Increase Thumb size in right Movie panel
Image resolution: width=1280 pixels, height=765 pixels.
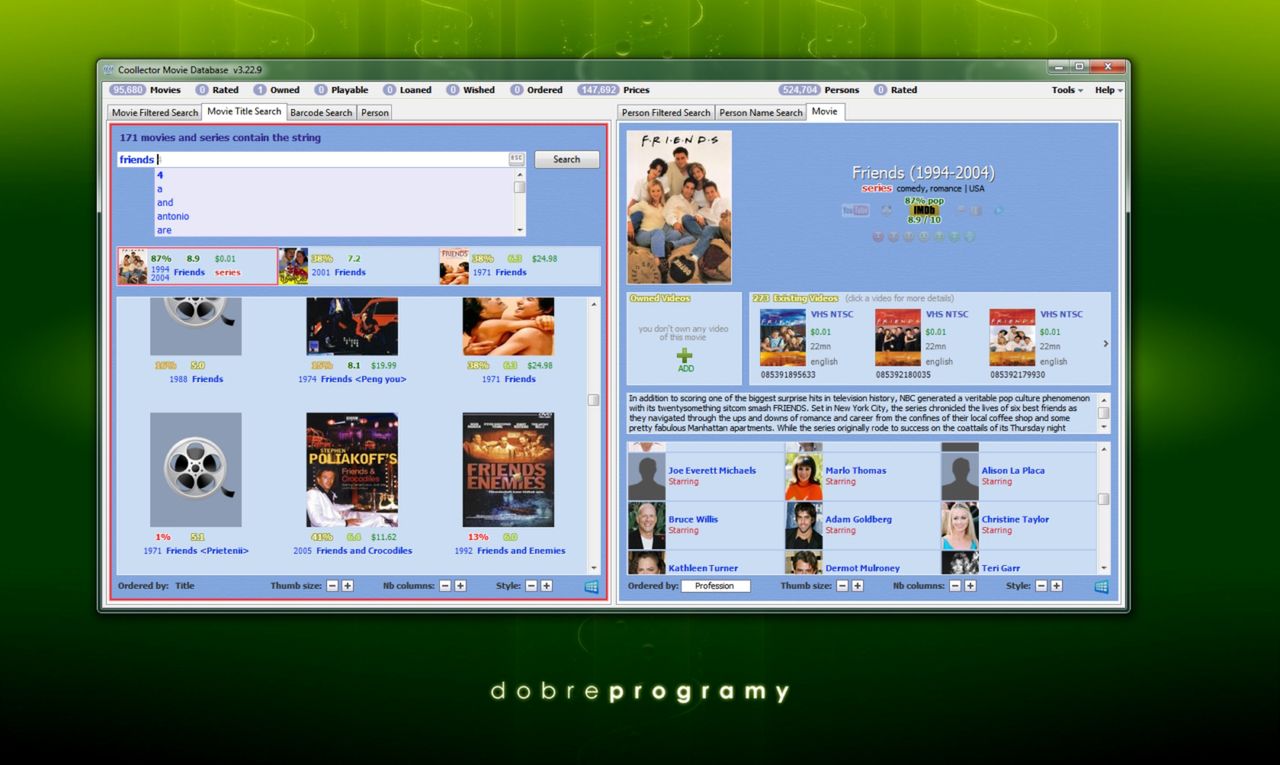pos(858,586)
